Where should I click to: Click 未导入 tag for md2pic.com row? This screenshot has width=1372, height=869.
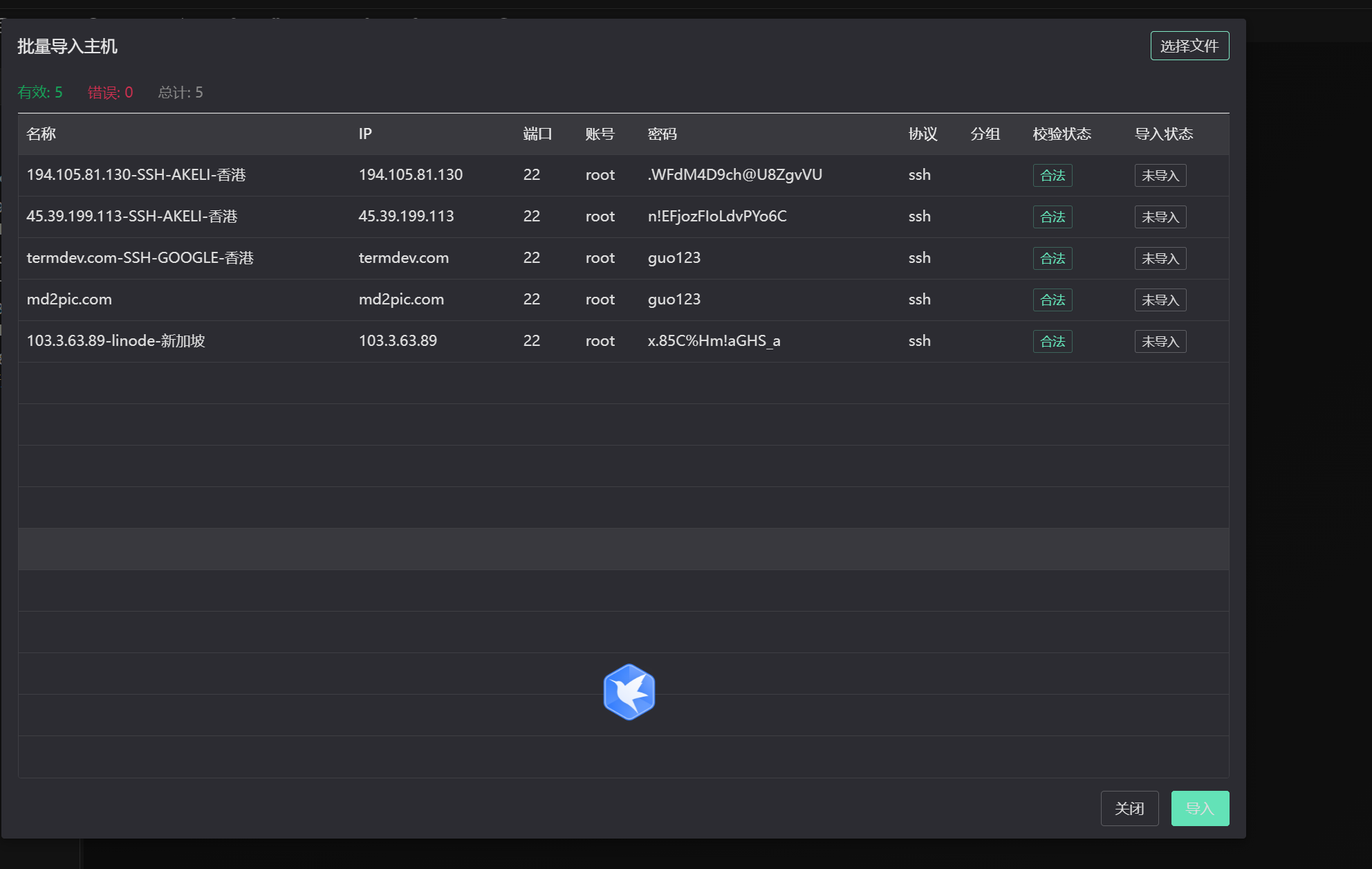click(x=1160, y=300)
